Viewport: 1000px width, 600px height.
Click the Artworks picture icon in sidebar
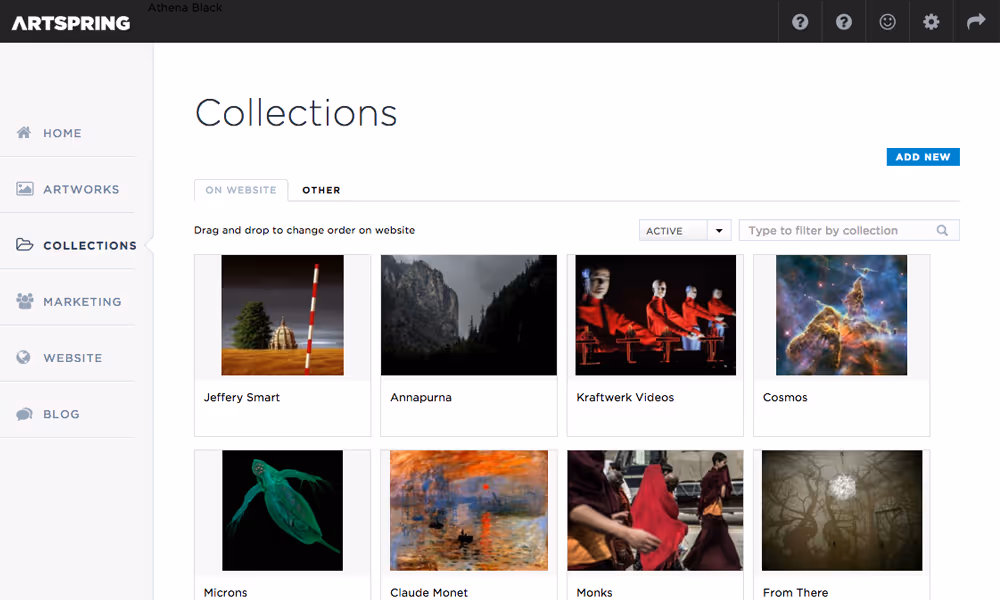tap(25, 189)
